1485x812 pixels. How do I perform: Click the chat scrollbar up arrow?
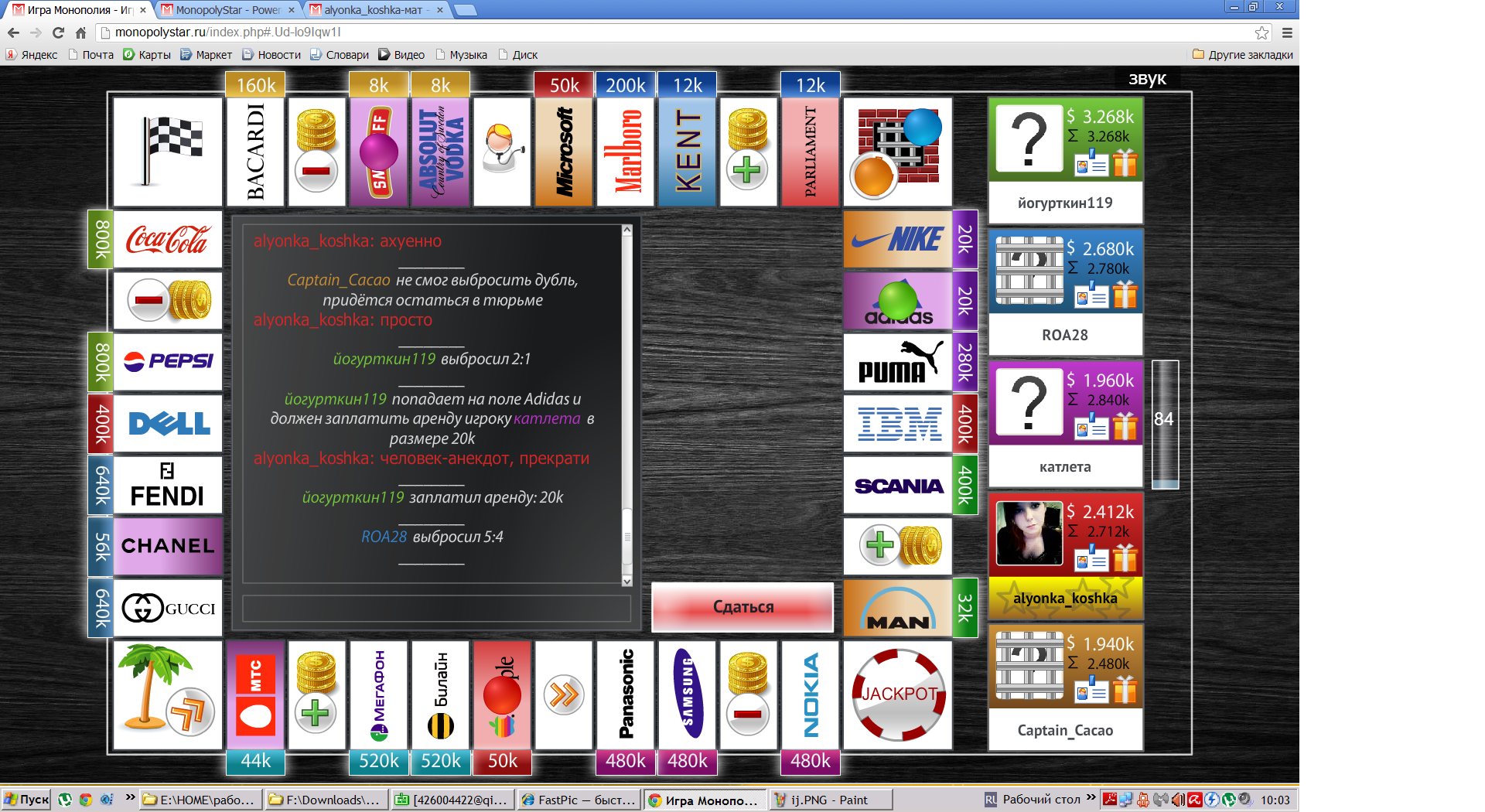pyautogui.click(x=627, y=230)
